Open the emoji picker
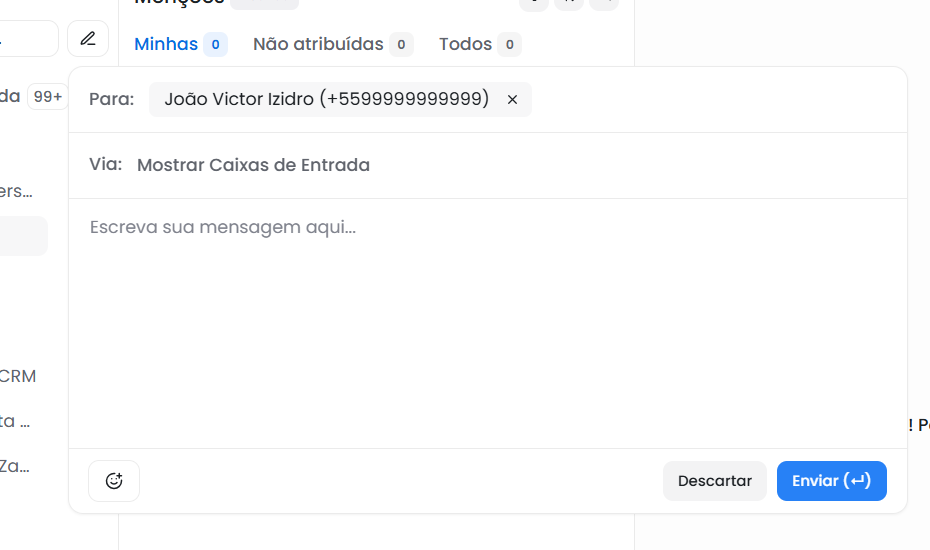Viewport: 930px width, 550px height. [114, 481]
